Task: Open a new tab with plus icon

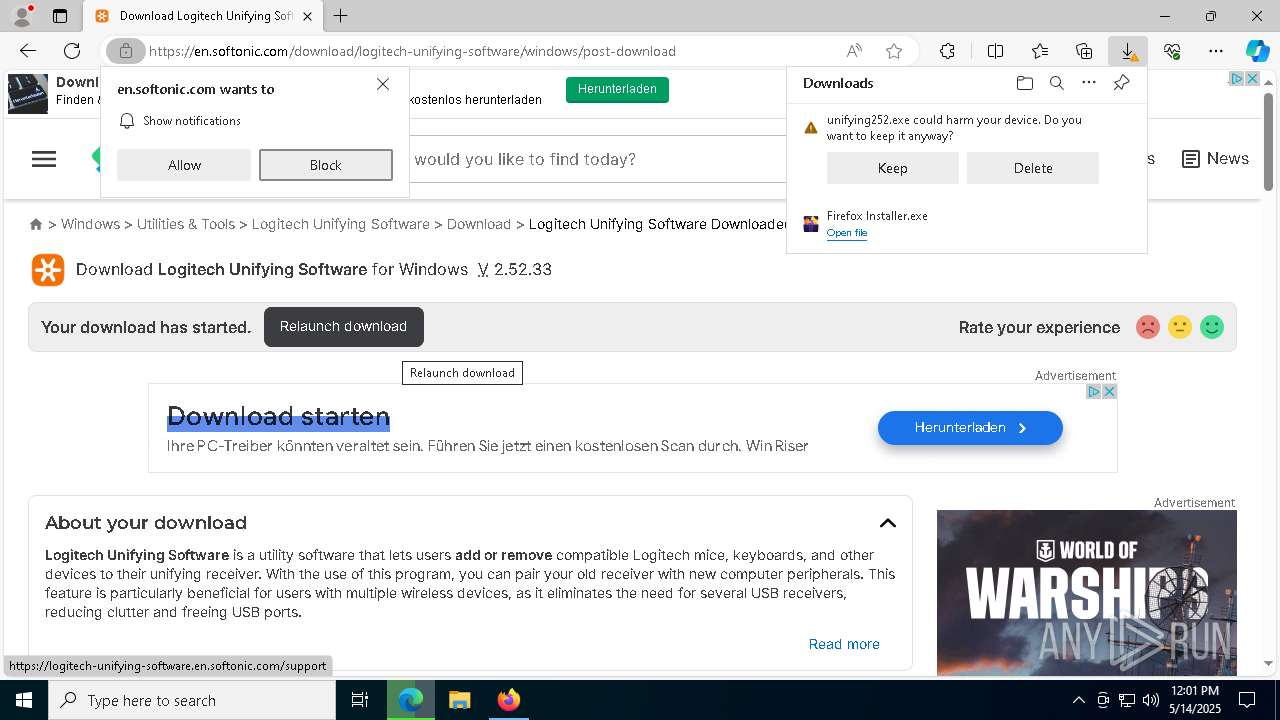Action: tap(341, 16)
